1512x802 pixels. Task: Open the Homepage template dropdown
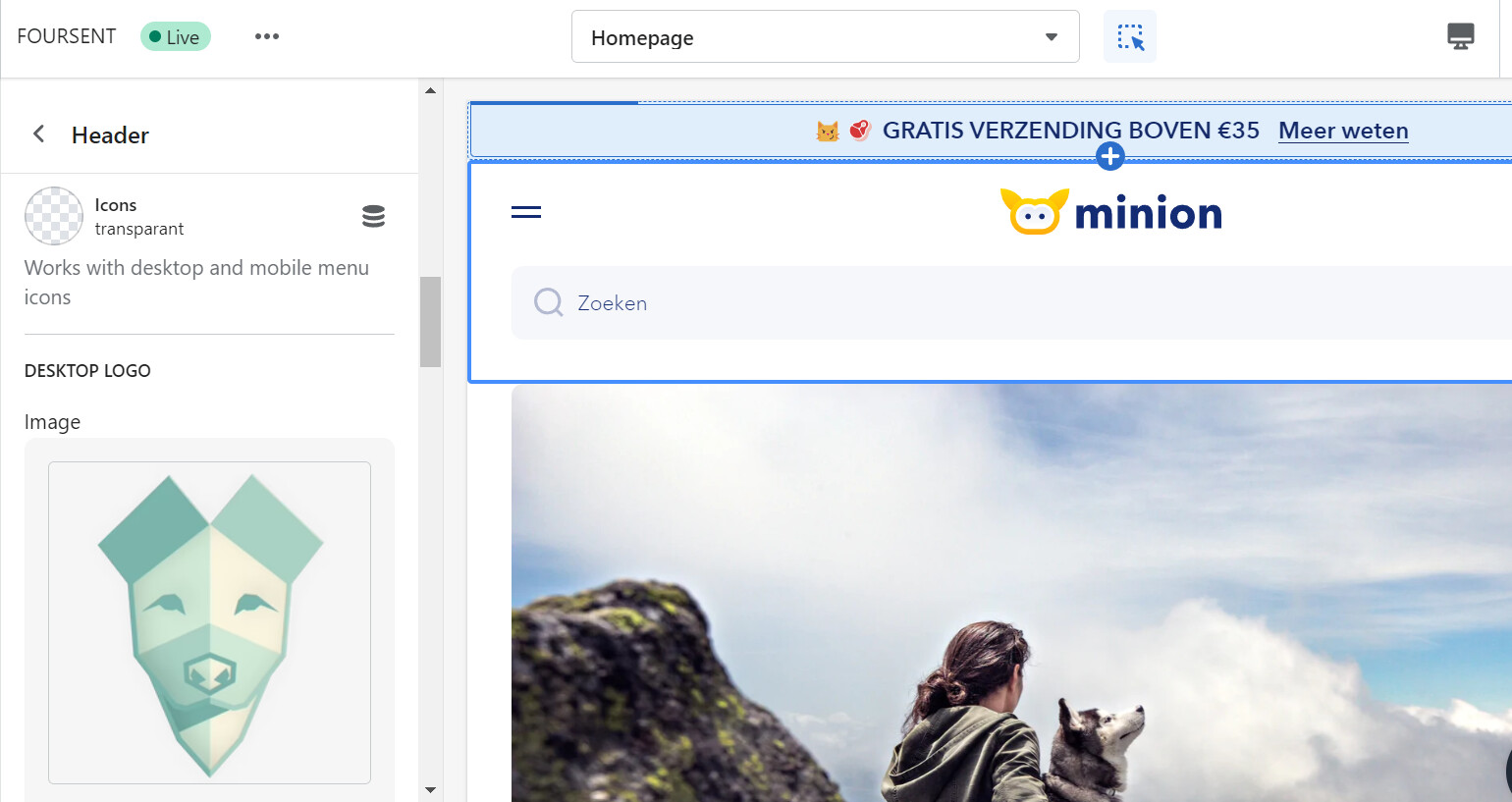click(826, 37)
